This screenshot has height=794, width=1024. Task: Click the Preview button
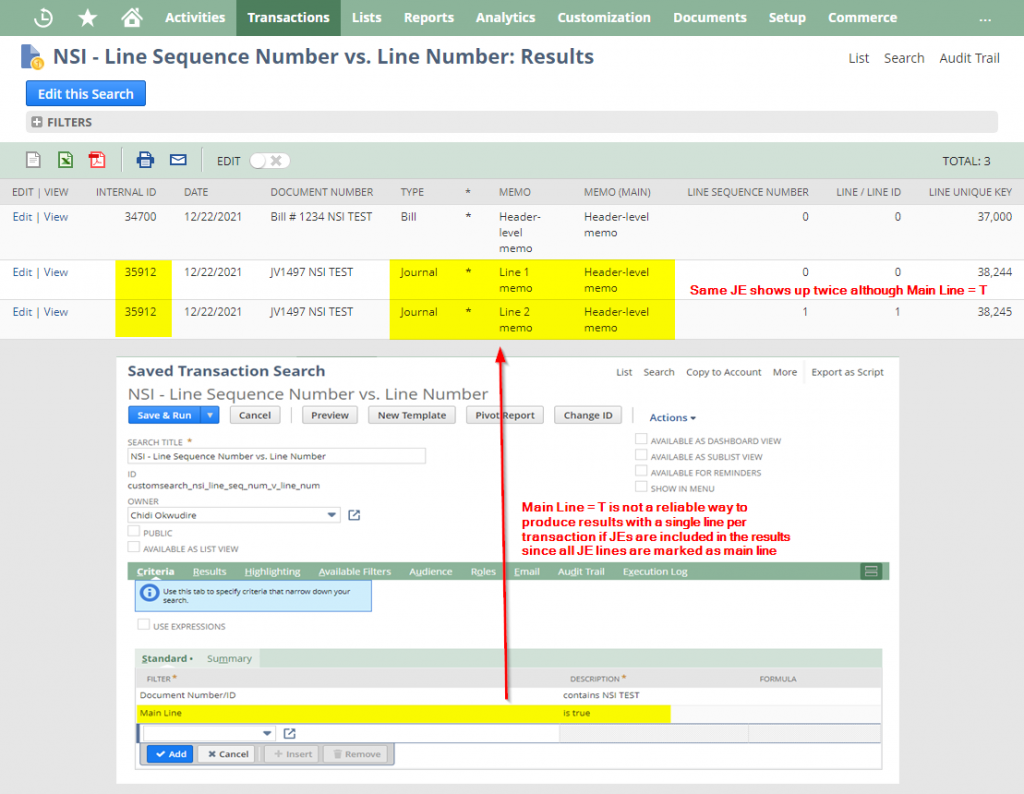[x=330, y=415]
